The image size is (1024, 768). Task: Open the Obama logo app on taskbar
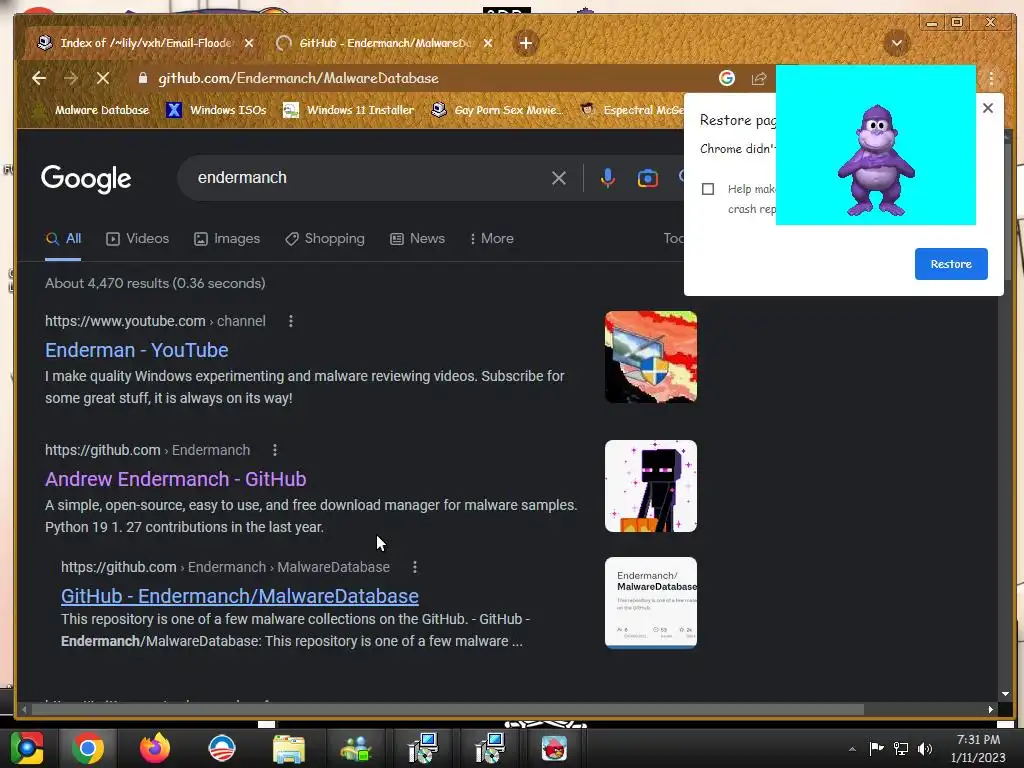pyautogui.click(x=222, y=748)
